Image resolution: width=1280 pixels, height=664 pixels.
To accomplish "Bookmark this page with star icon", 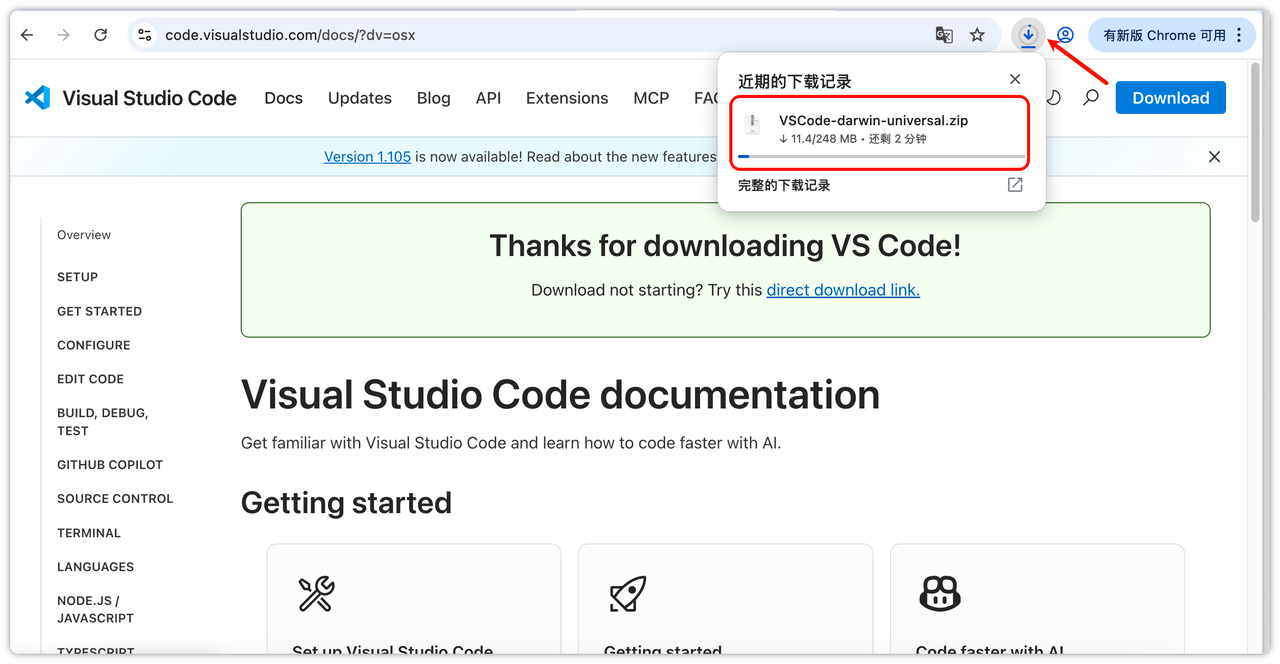I will click(x=977, y=35).
